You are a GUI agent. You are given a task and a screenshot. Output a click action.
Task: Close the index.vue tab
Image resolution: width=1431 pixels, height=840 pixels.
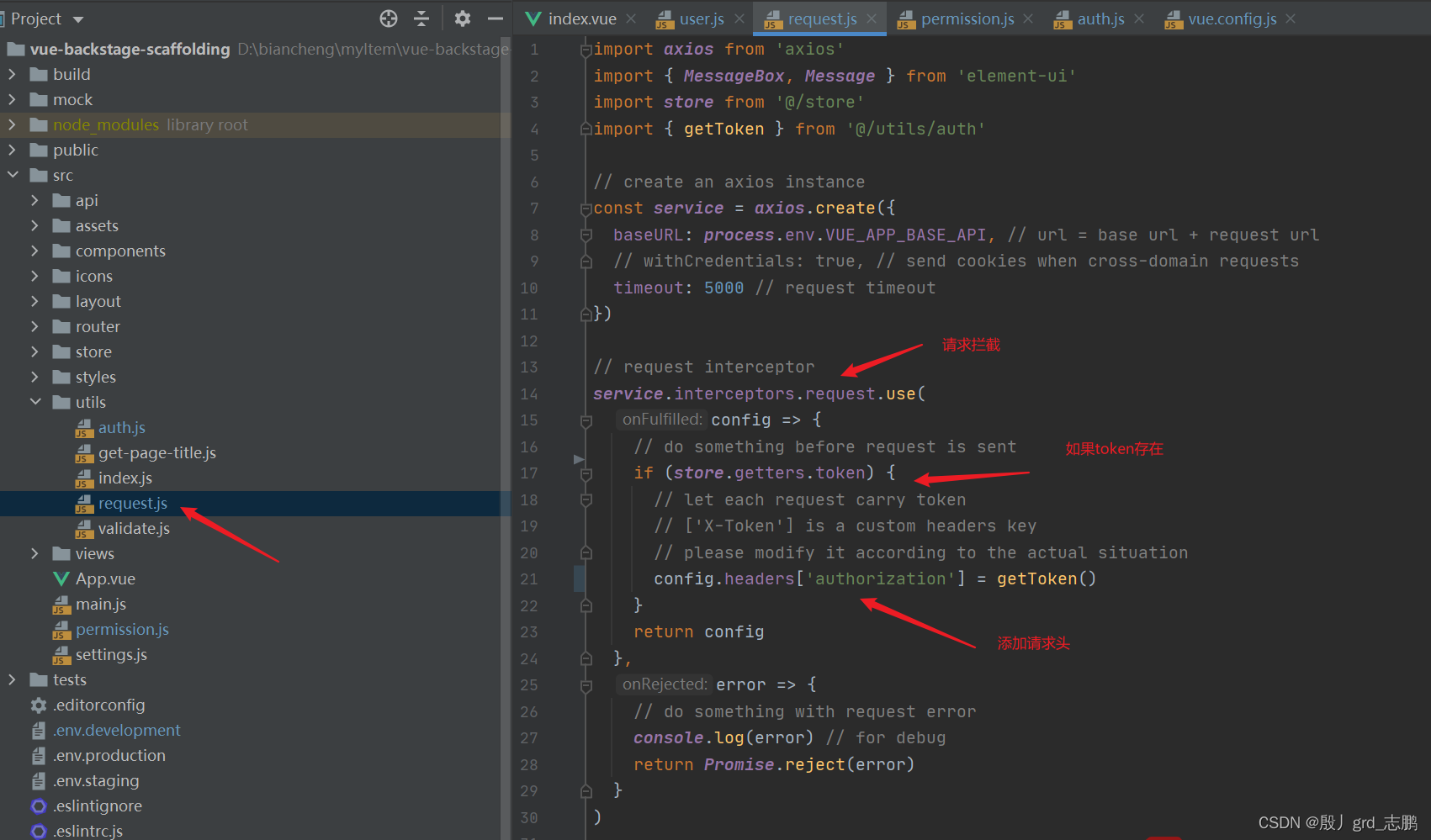pos(631,18)
